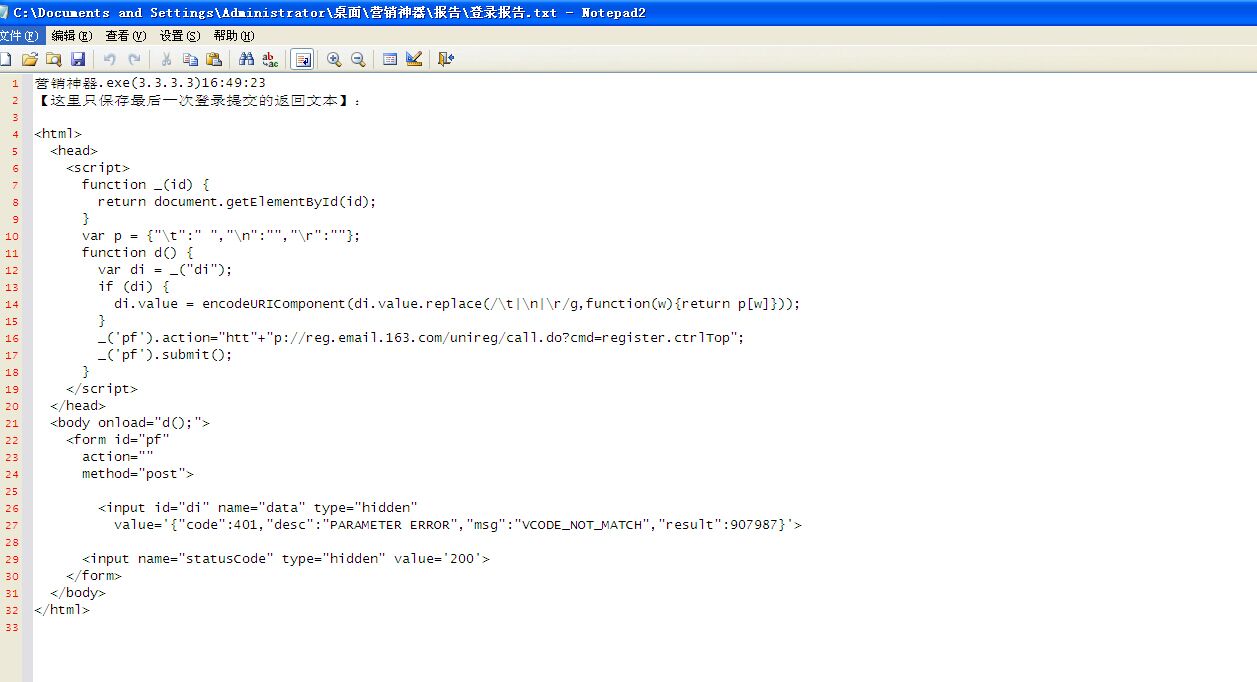Screen dimensions: 1257x682
Task: Zoom out with the magnifier minus icon
Action: click(x=358, y=60)
